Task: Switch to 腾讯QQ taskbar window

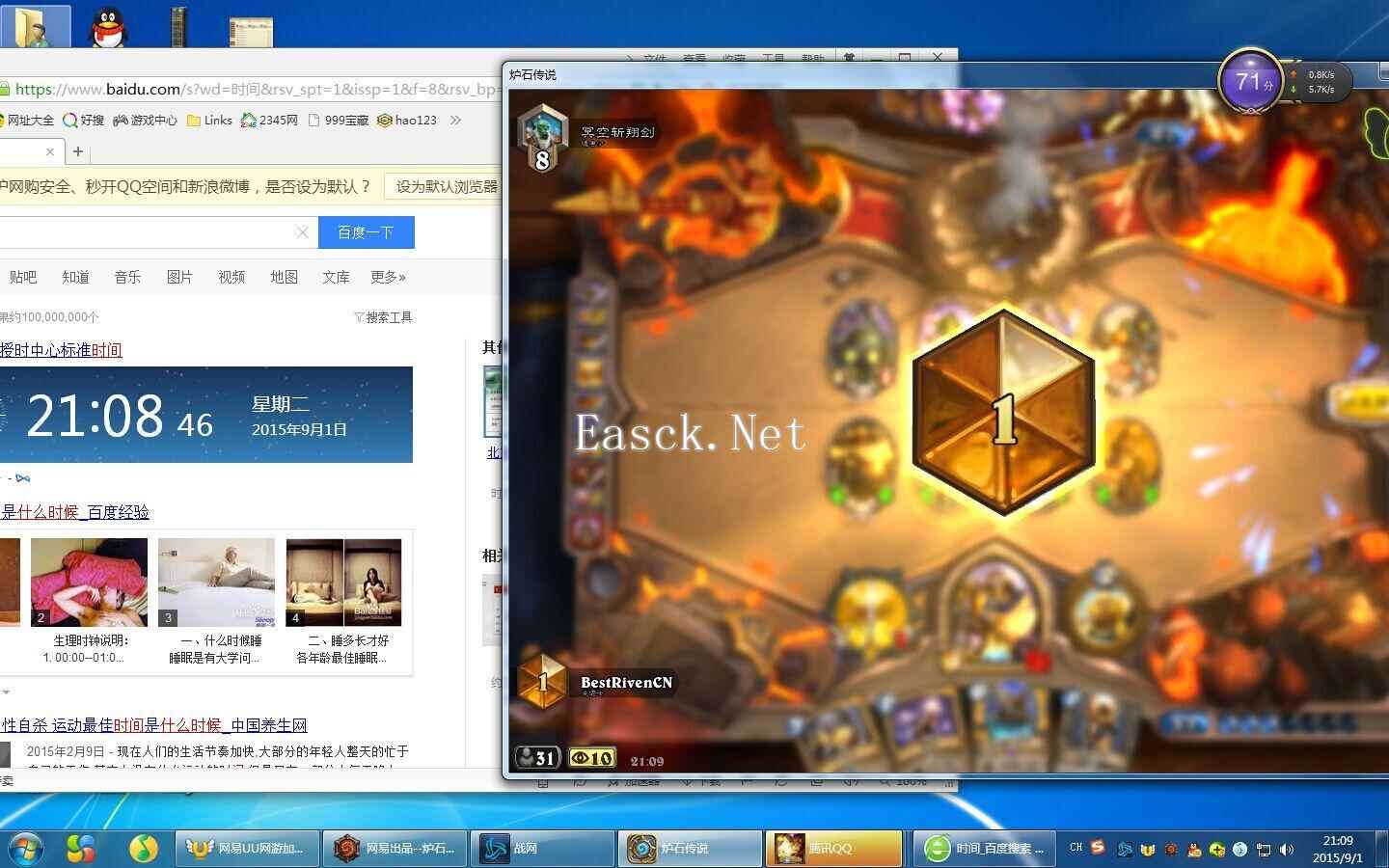Action: pos(835,849)
